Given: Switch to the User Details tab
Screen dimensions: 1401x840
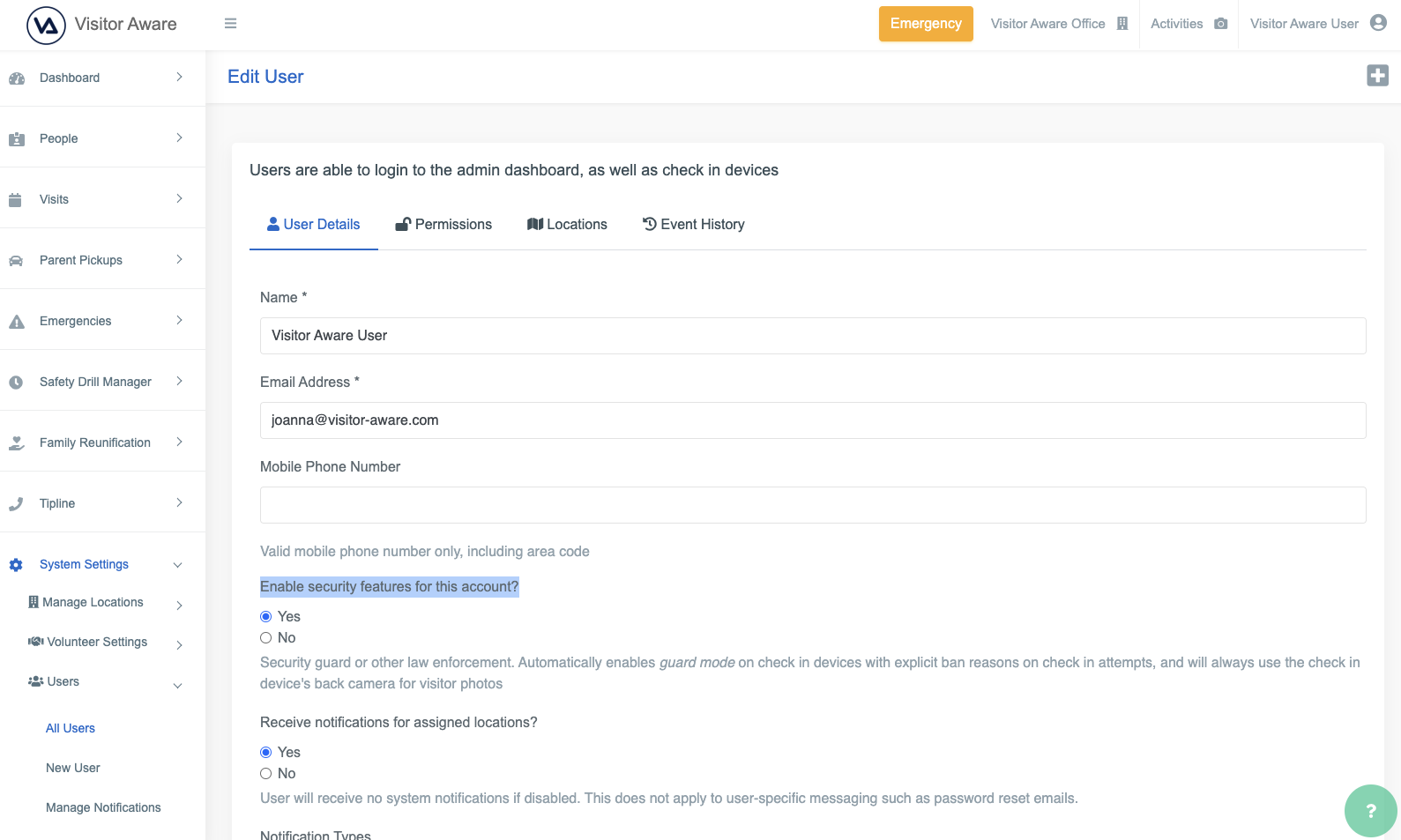Looking at the screenshot, I should [x=314, y=225].
